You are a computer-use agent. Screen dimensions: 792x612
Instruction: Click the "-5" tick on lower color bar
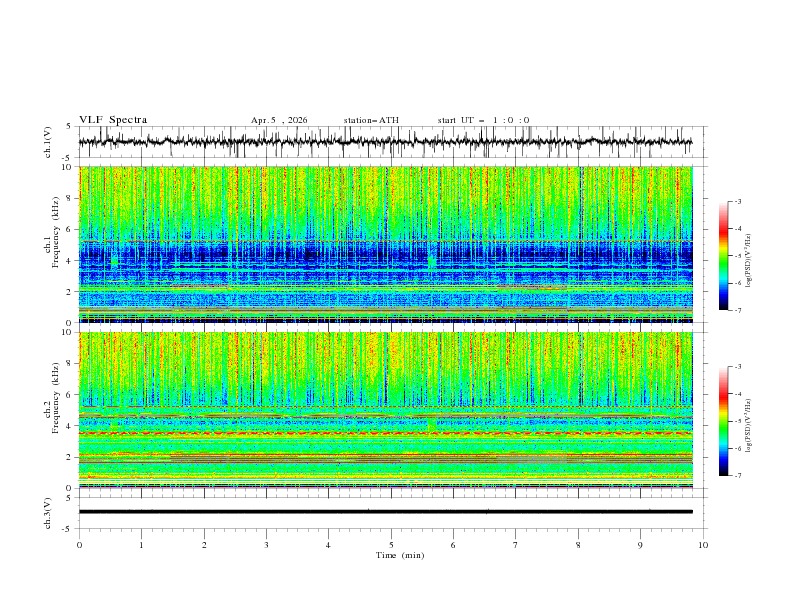tap(737, 421)
